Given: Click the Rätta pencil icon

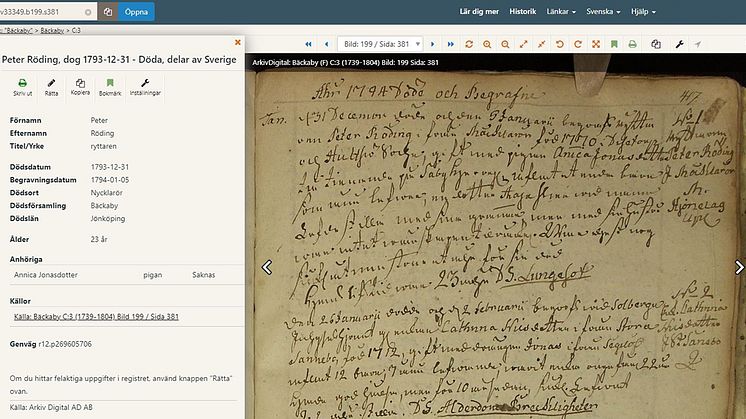Looking at the screenshot, I should pos(51,83).
